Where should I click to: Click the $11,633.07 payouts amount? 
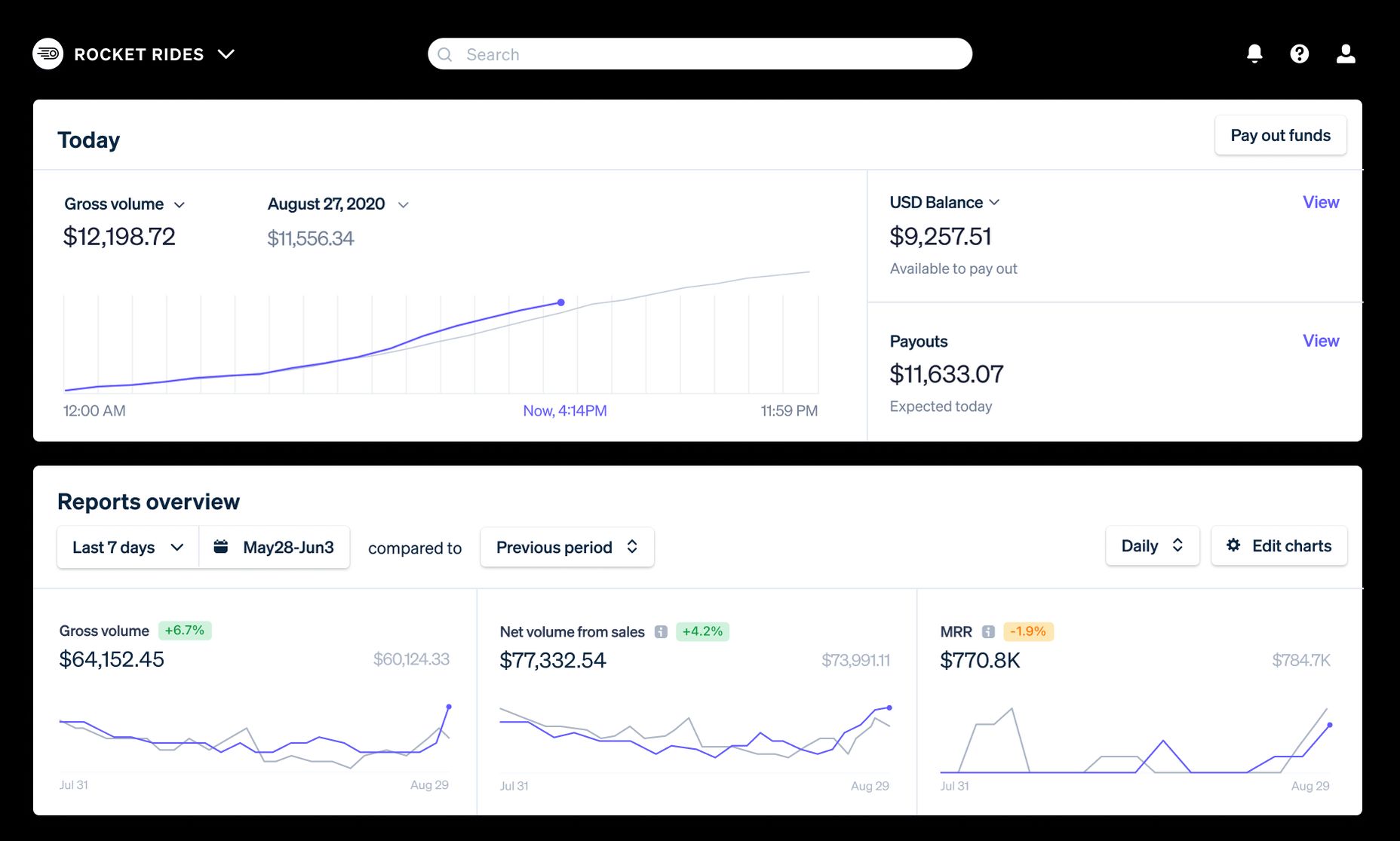click(947, 373)
